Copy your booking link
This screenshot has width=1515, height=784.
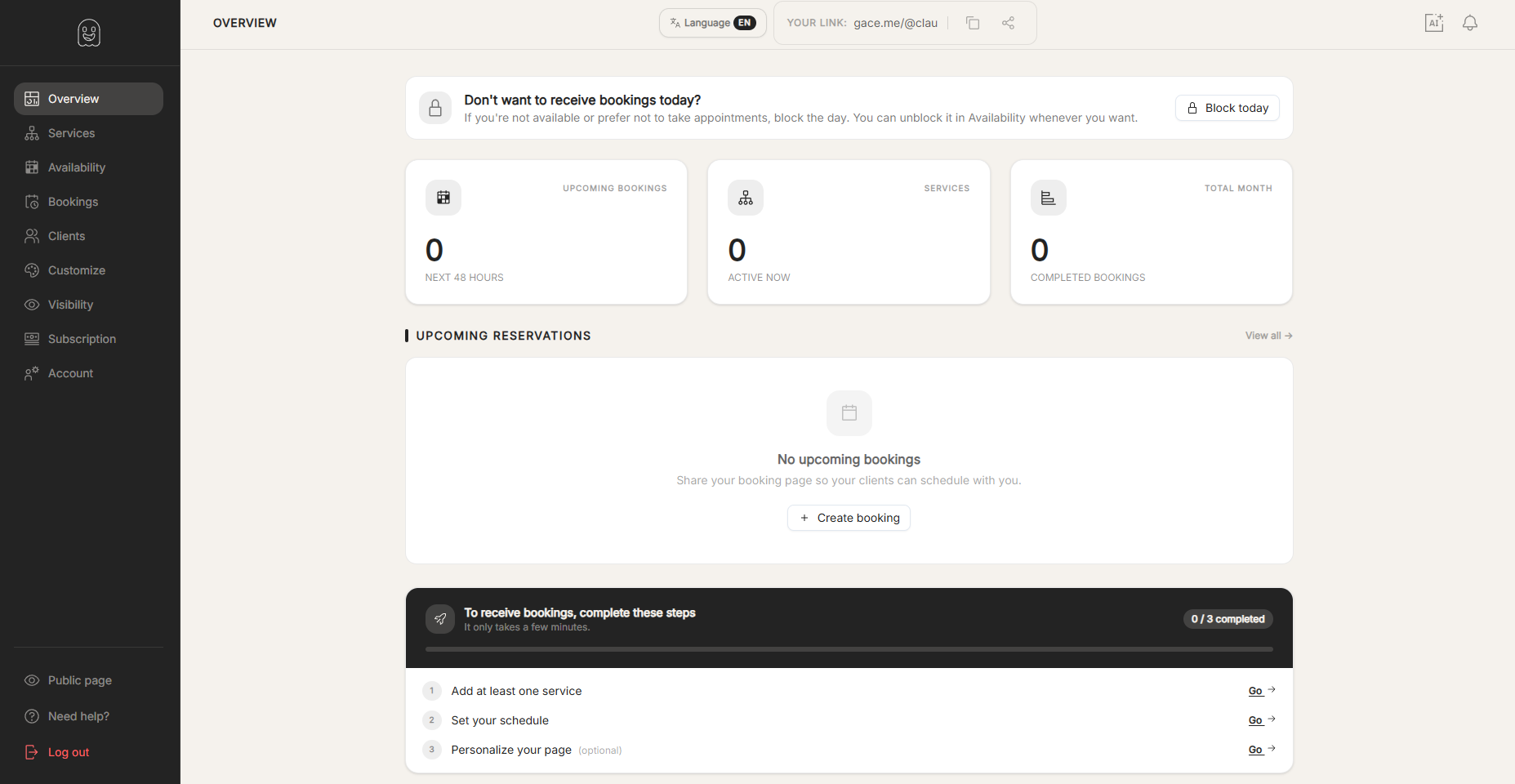point(973,22)
